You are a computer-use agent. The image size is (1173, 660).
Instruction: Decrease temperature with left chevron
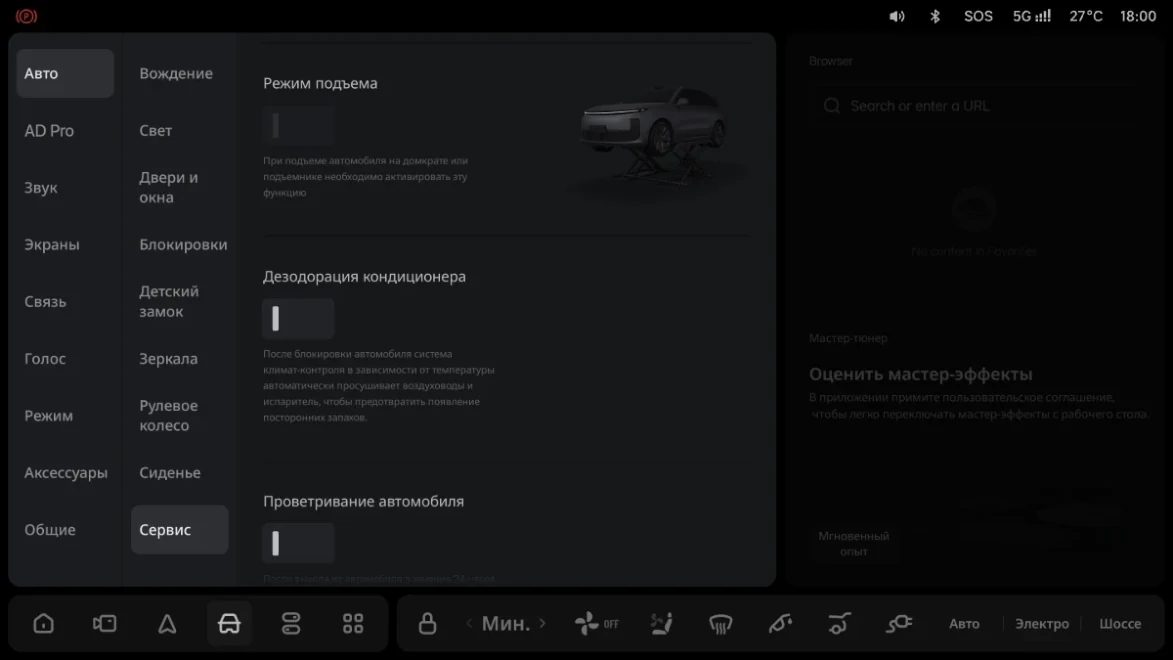coord(469,623)
